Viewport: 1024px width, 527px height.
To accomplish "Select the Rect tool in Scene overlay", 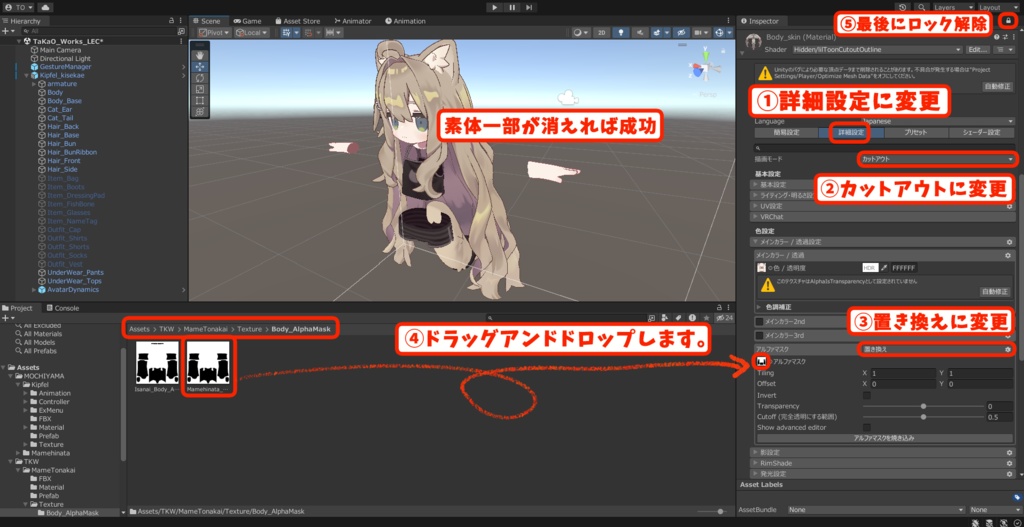I will tap(200, 100).
